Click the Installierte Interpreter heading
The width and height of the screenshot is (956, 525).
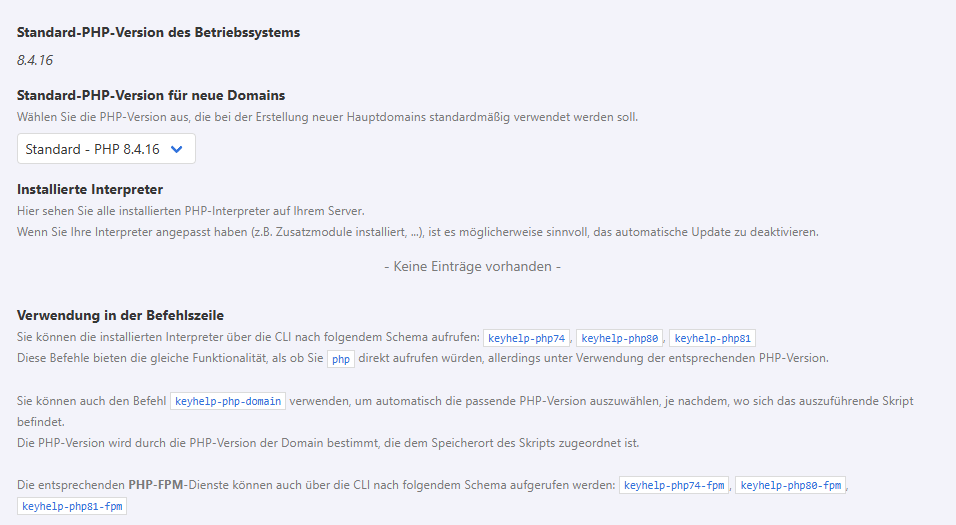90,189
